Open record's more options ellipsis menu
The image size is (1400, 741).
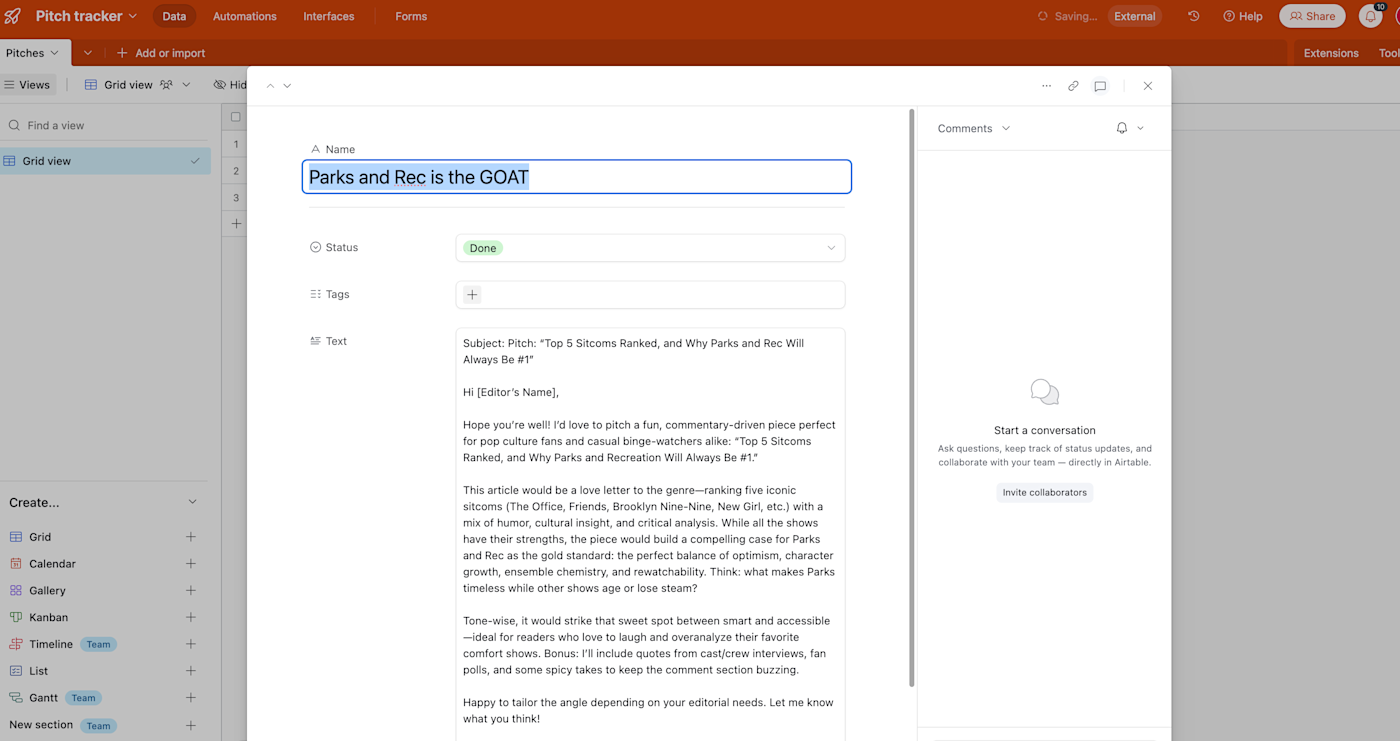tap(1046, 86)
